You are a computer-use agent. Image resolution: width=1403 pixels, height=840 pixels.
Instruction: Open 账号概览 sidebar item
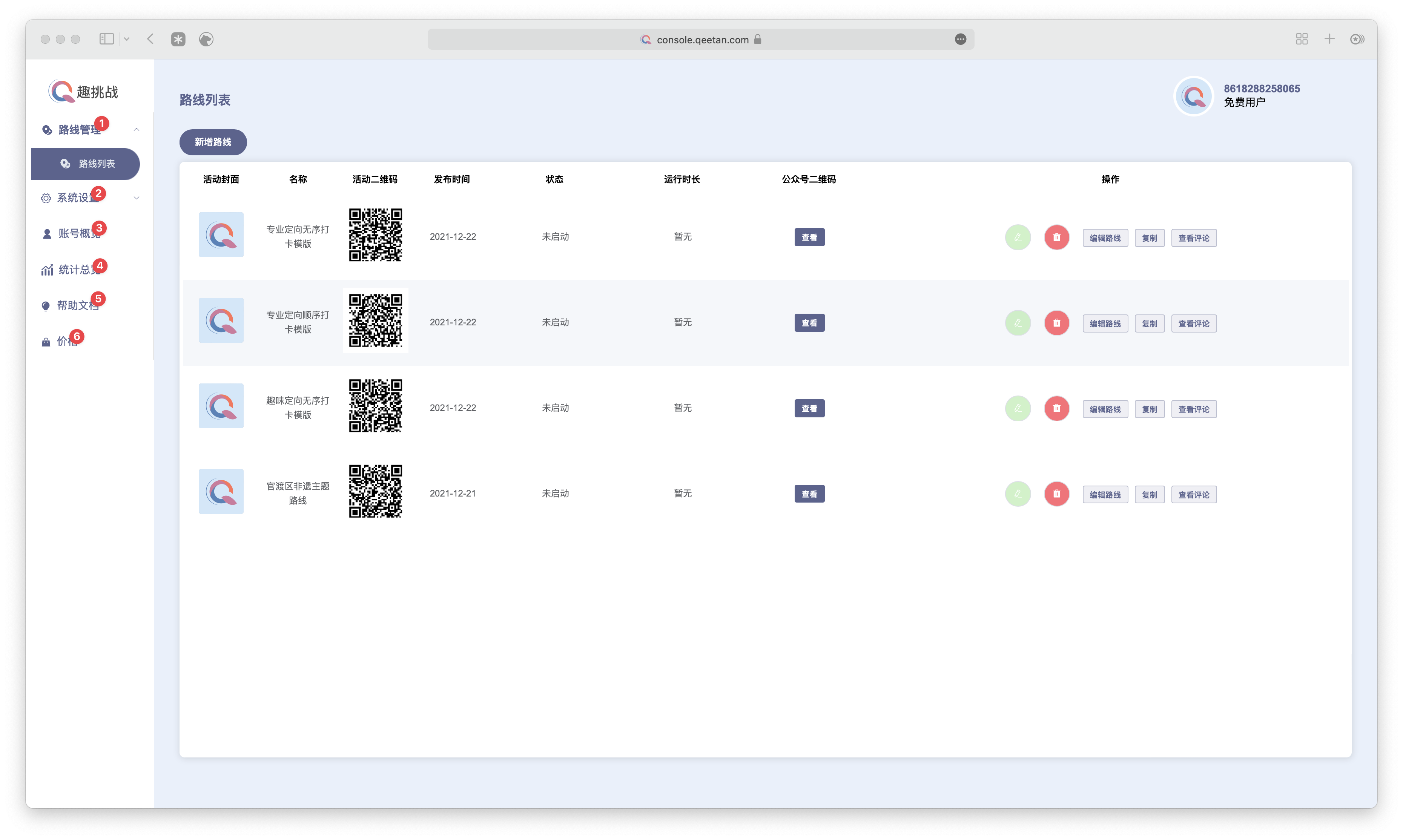point(78,233)
